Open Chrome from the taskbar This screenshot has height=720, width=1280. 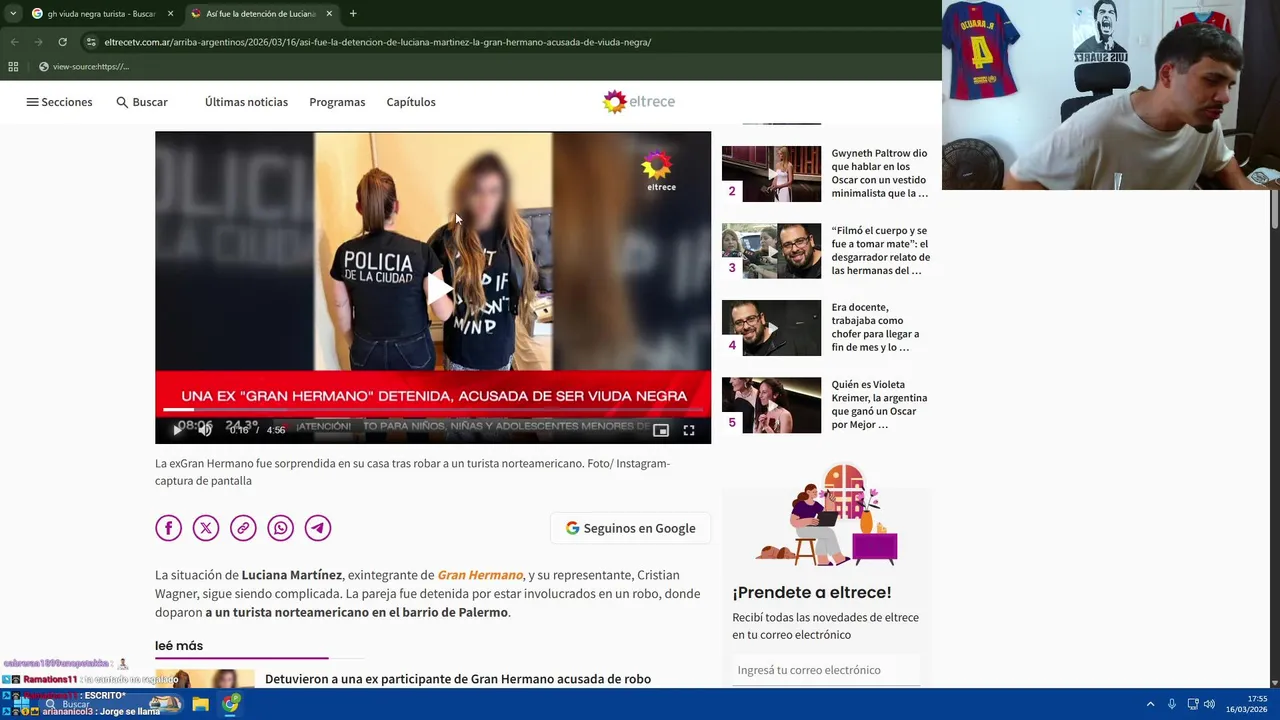(231, 704)
